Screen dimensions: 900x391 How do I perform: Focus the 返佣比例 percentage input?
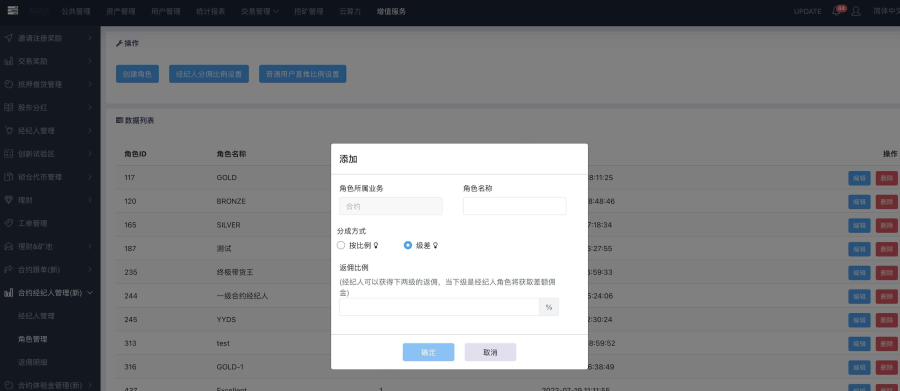click(x=439, y=307)
